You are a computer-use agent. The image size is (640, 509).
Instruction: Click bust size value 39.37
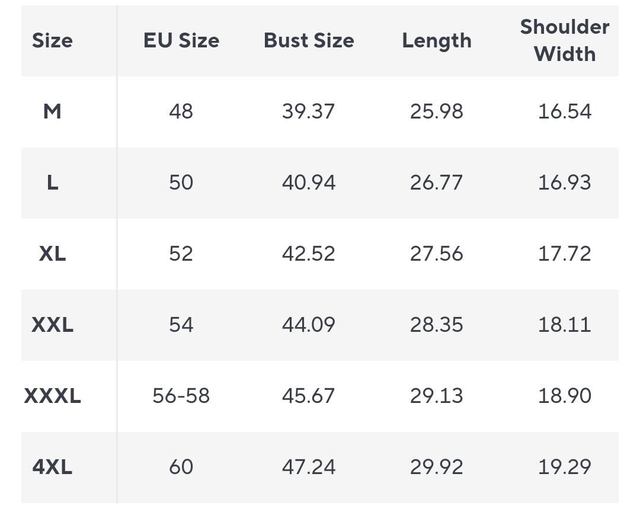click(308, 111)
